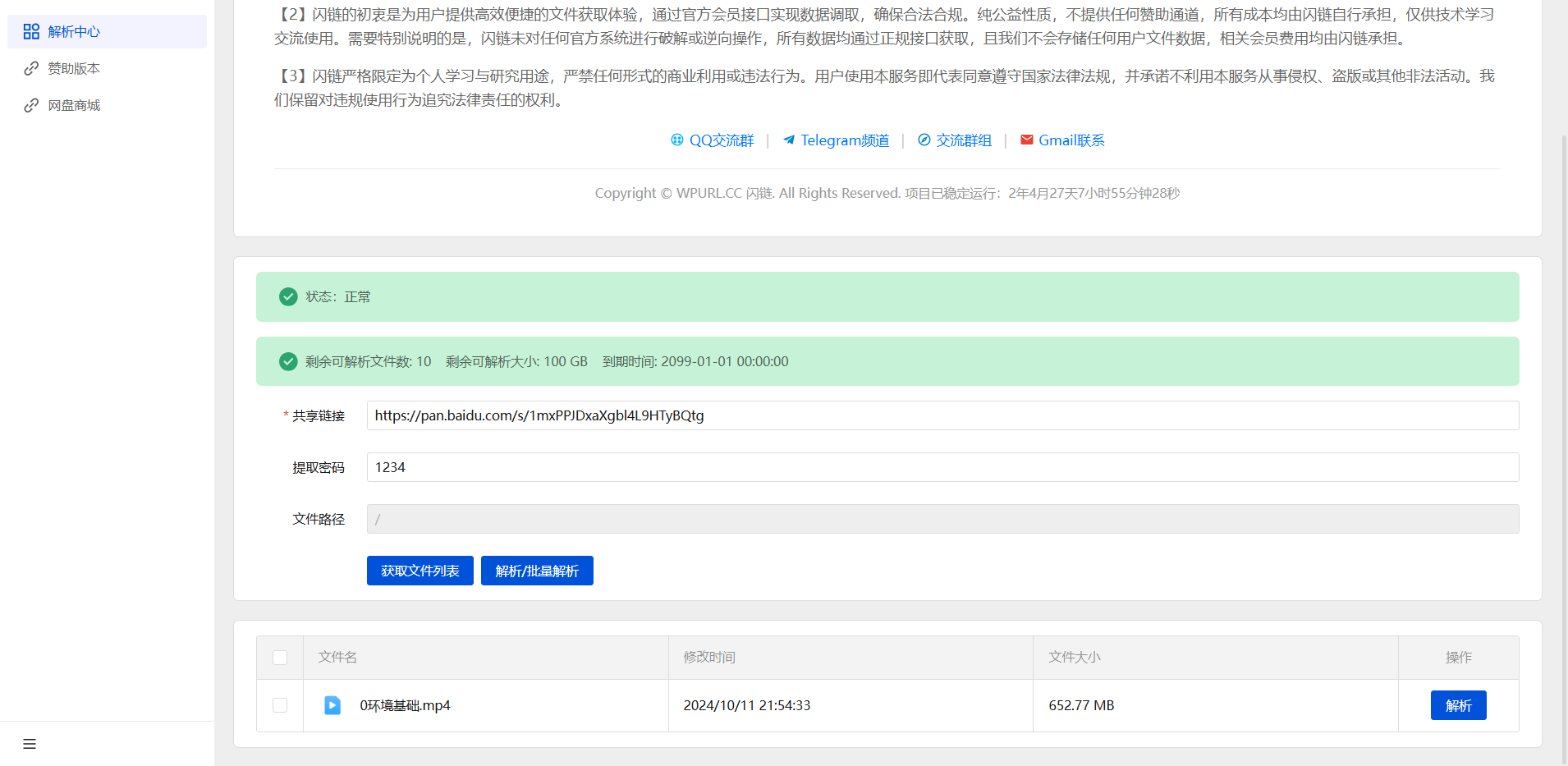Collapse the sidebar with hamburger button
1568x766 pixels.
[30, 744]
